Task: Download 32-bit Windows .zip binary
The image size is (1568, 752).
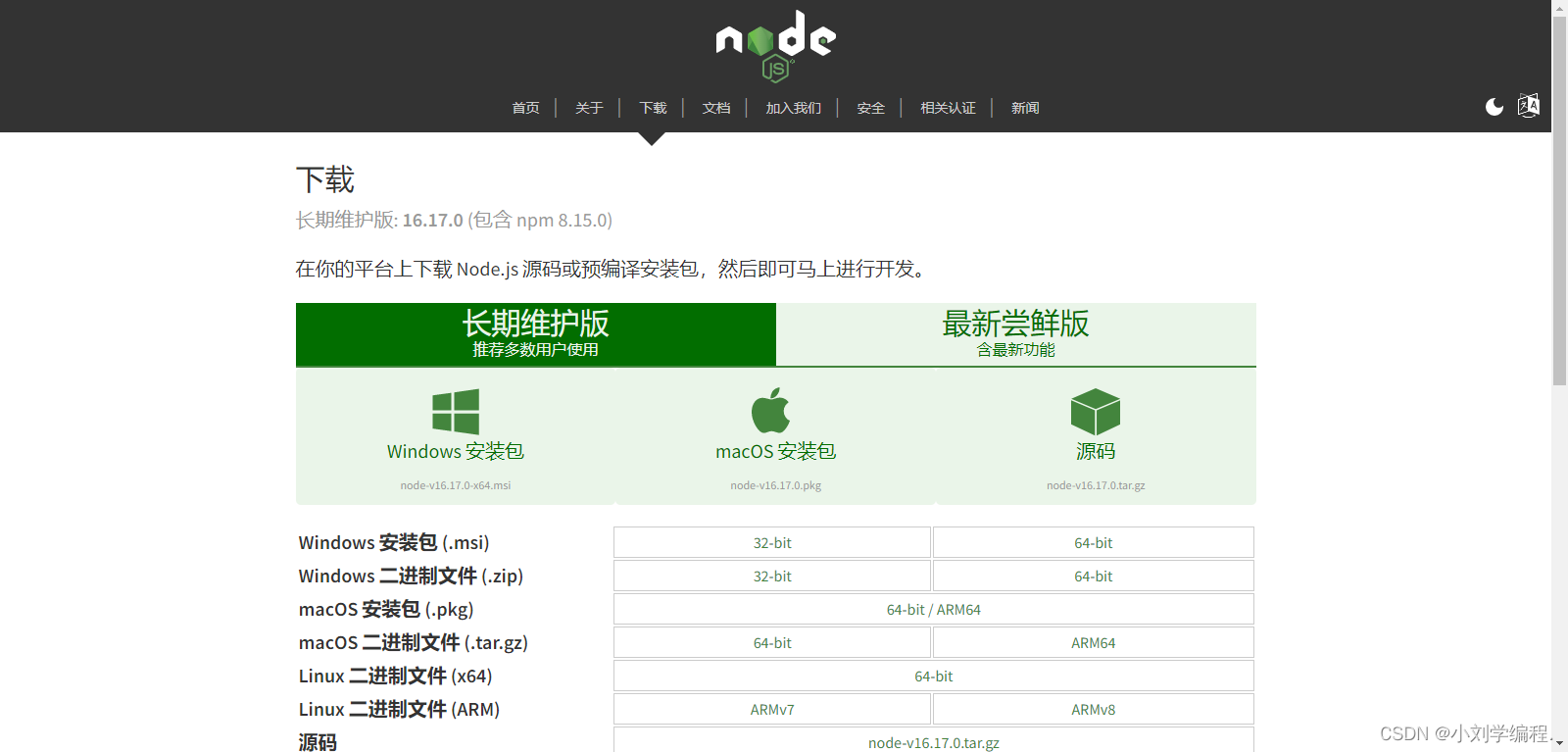Action: coord(772,576)
